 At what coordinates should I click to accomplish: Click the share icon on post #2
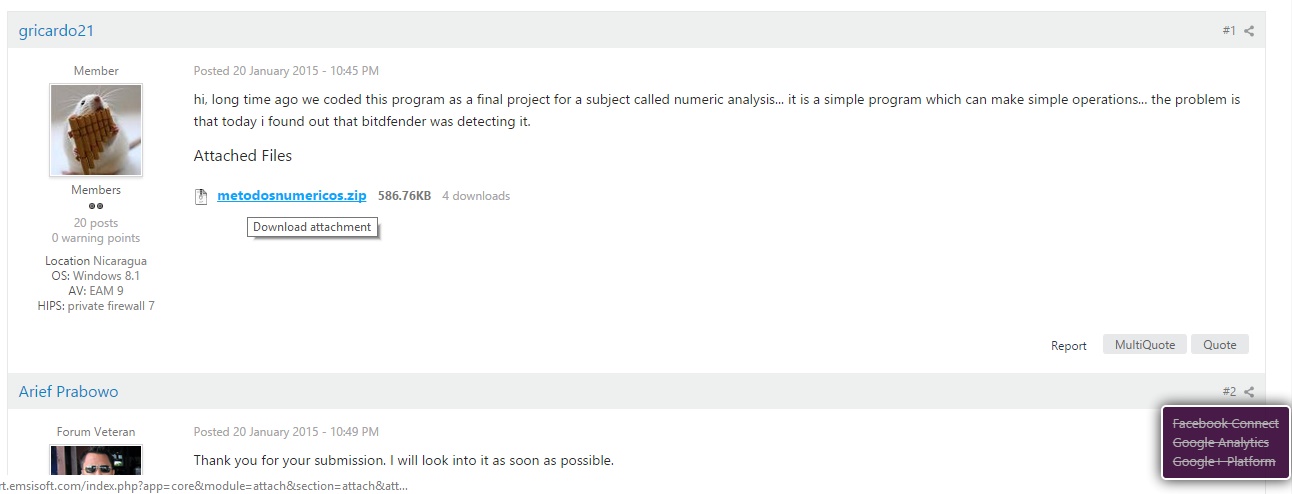[1249, 392]
